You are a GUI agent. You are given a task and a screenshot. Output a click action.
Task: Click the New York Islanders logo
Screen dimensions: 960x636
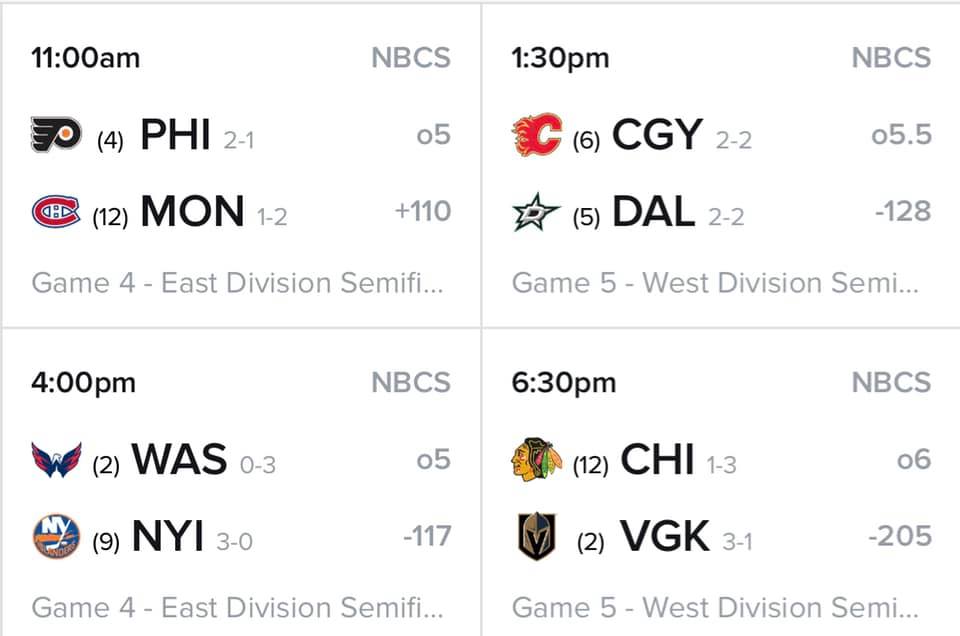point(56,536)
